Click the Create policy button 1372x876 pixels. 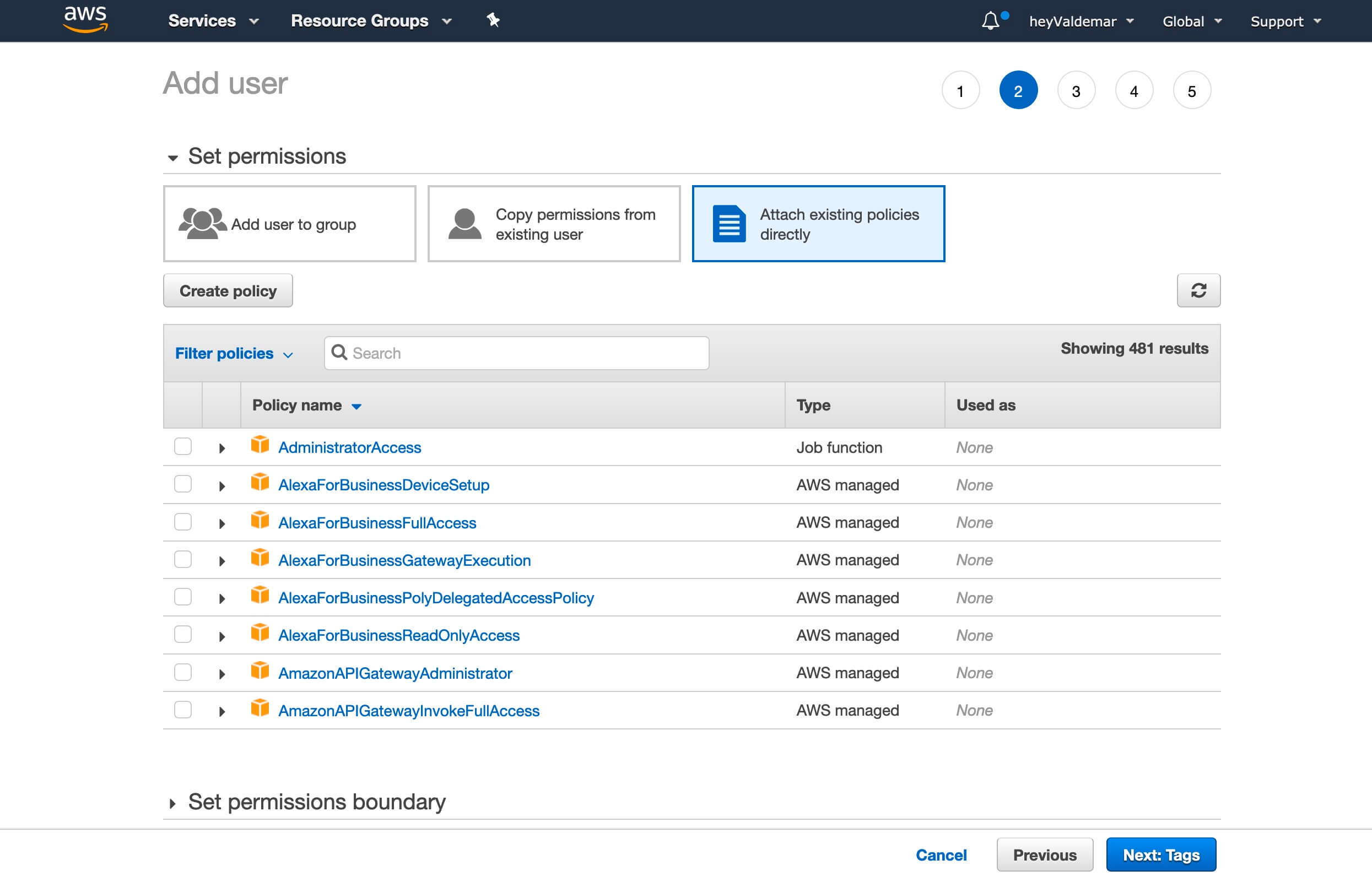[x=228, y=290]
